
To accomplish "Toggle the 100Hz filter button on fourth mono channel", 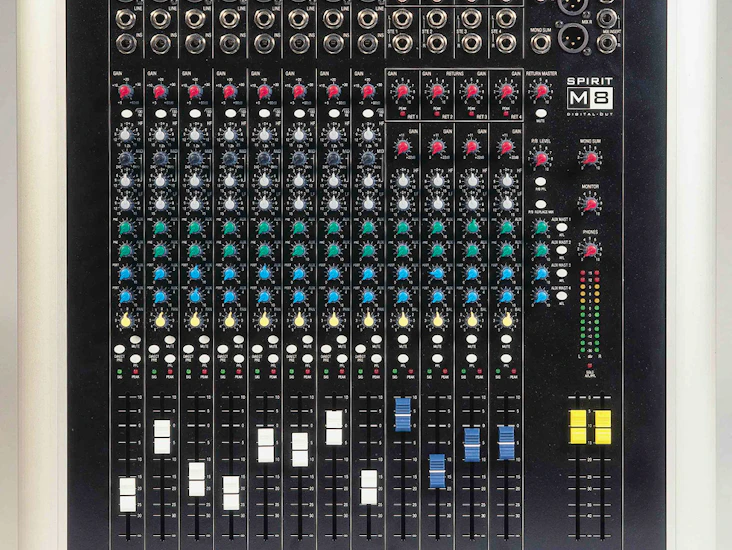I will pos(230,113).
